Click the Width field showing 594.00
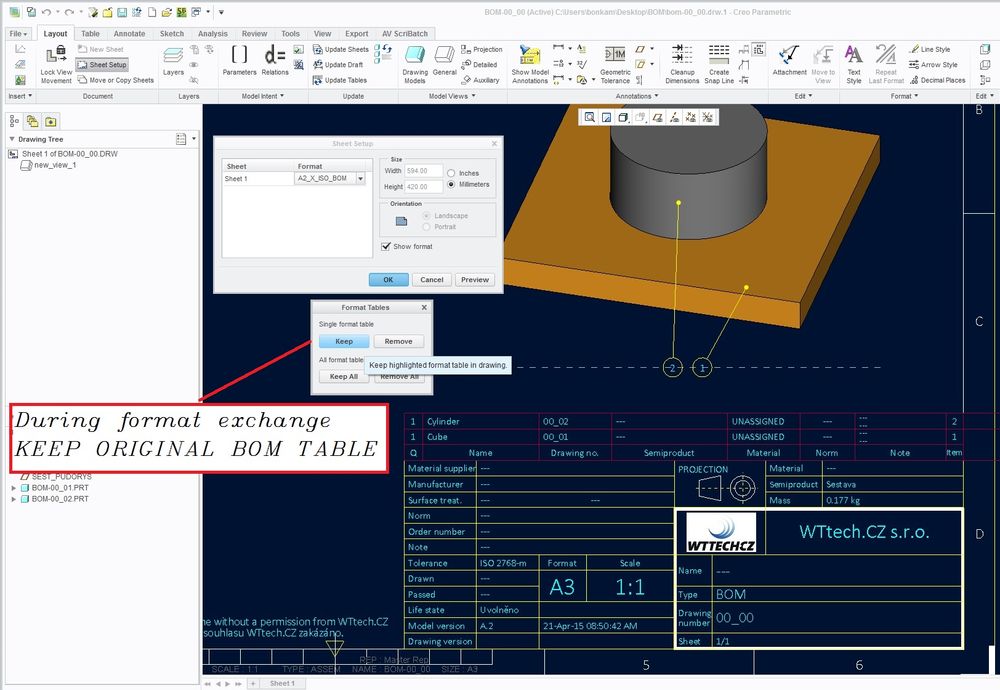This screenshot has height=690, width=1000. coord(423,171)
